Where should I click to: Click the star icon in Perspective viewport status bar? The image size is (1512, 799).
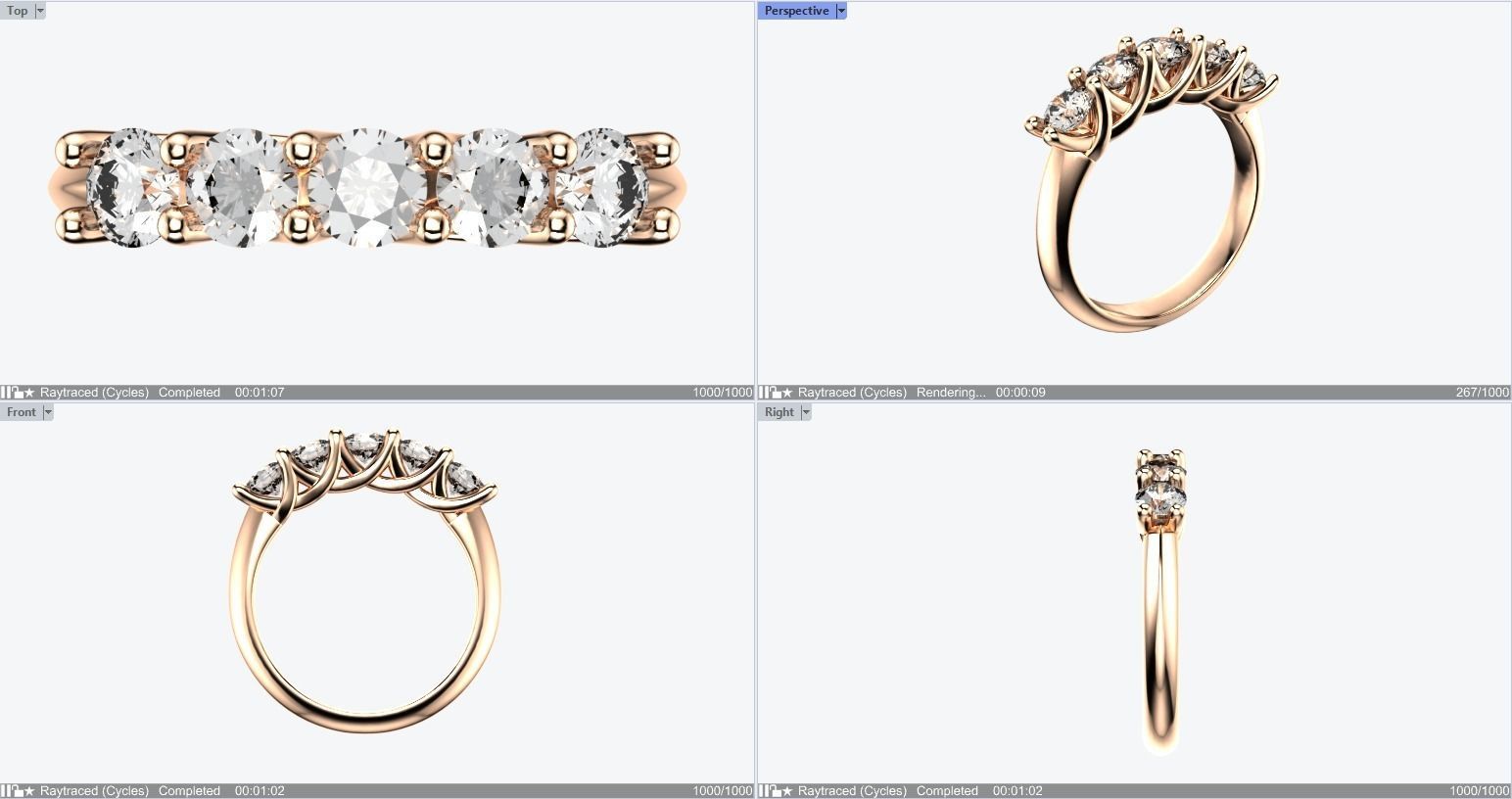[x=787, y=393]
